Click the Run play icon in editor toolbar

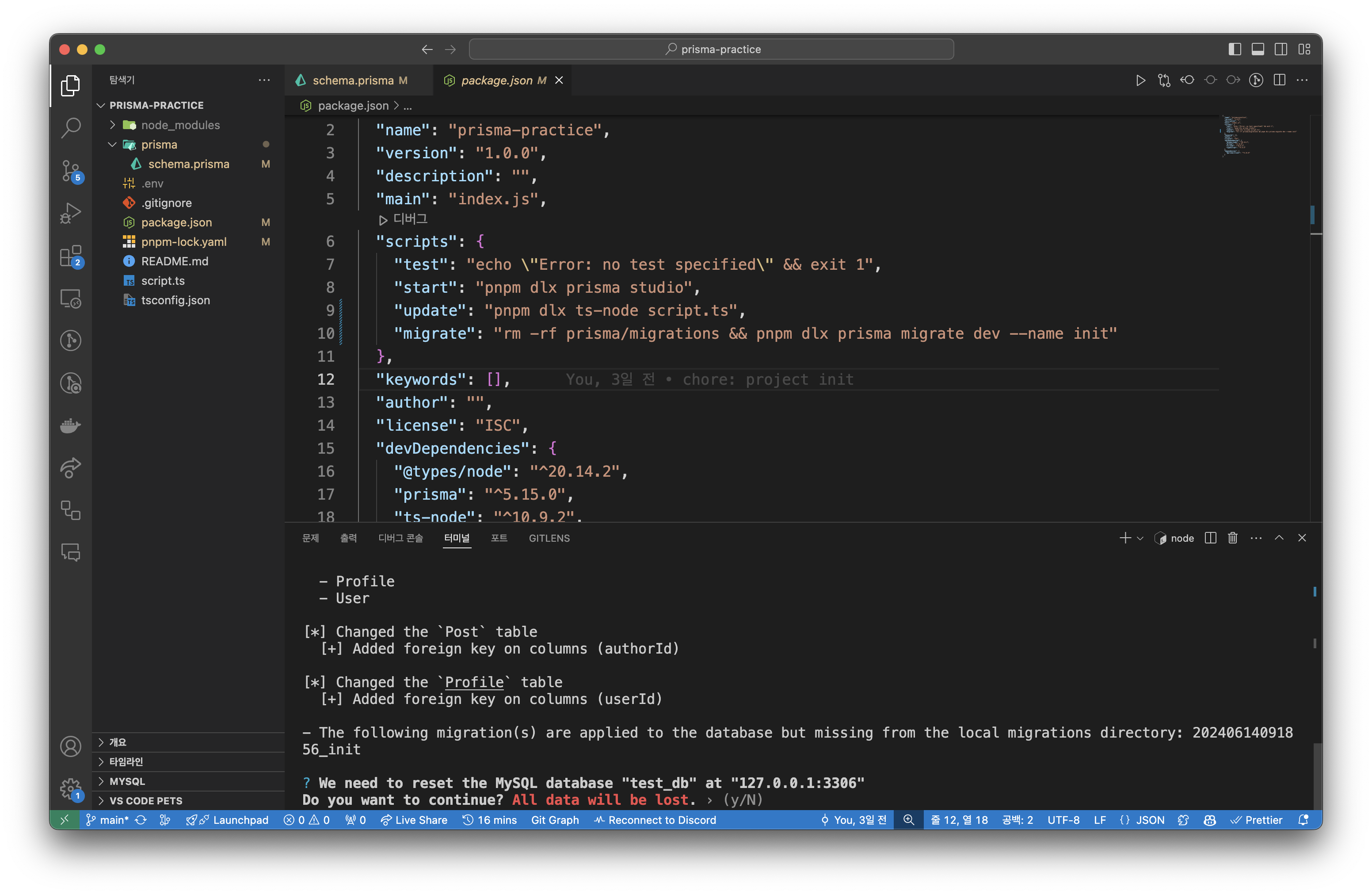(x=1140, y=80)
